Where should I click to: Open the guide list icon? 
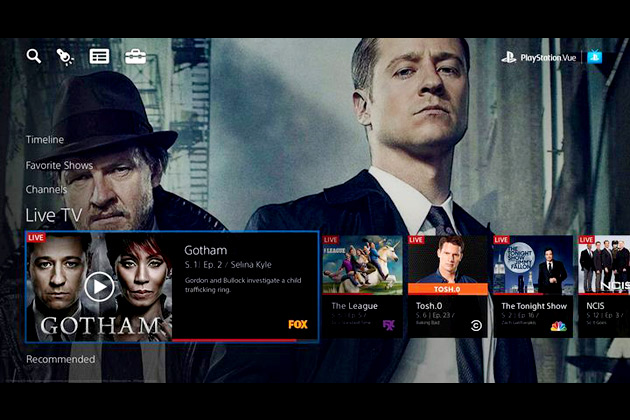[99, 57]
